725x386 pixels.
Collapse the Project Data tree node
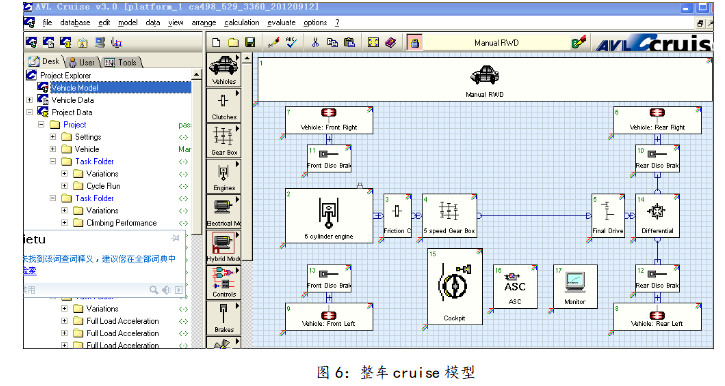coord(30,112)
